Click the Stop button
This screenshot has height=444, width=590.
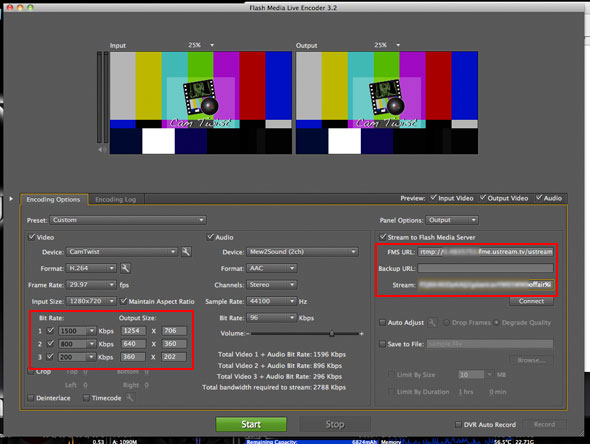coord(335,424)
